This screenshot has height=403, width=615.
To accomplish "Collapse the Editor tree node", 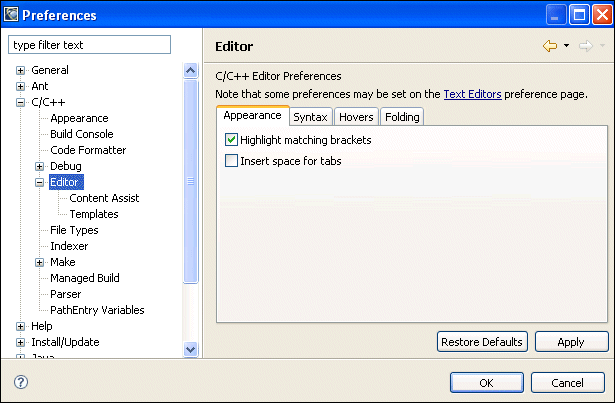I will (x=40, y=182).
